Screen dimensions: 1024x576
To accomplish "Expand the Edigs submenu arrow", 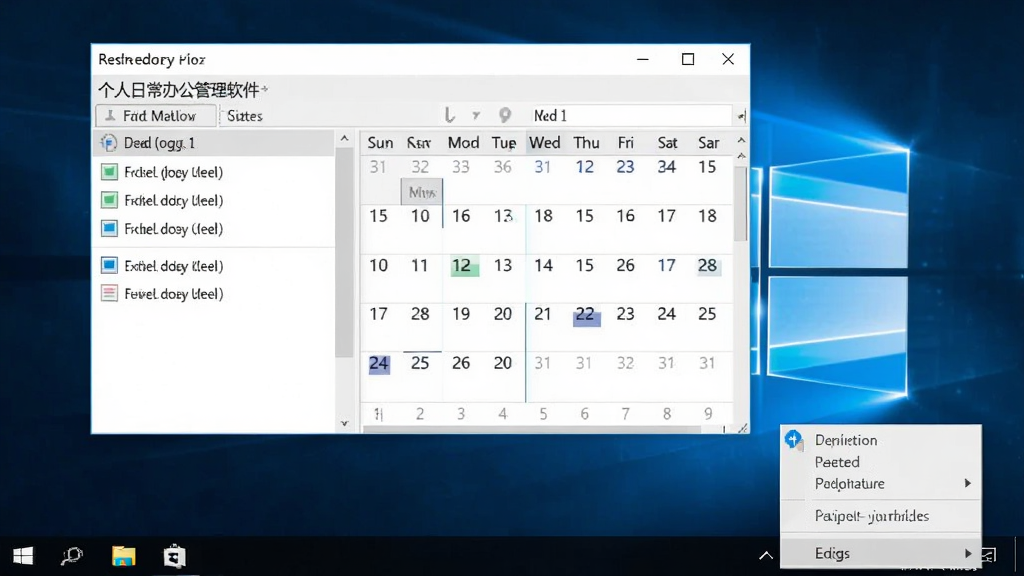I will click(968, 553).
